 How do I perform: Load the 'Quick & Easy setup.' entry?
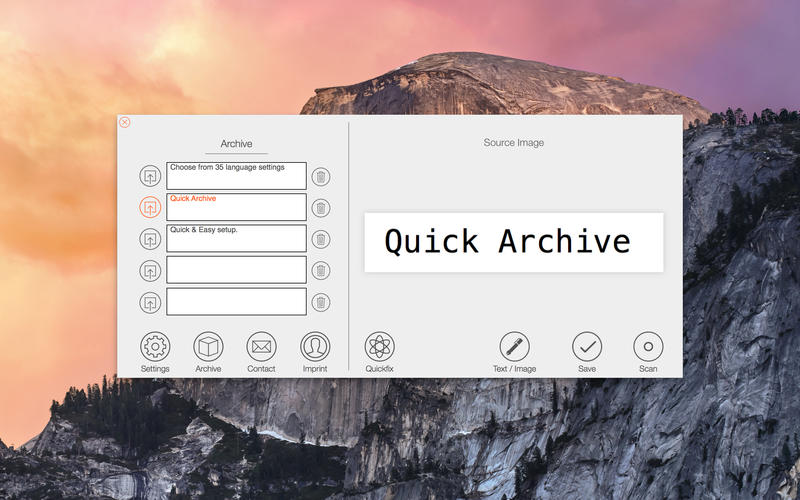(150, 239)
